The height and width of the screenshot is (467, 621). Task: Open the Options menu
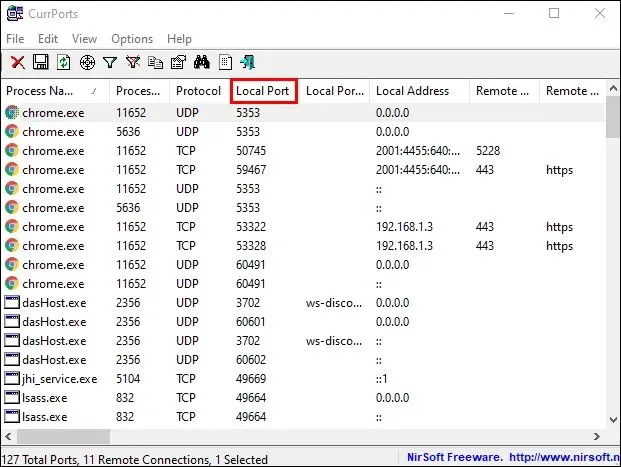pyautogui.click(x=132, y=38)
